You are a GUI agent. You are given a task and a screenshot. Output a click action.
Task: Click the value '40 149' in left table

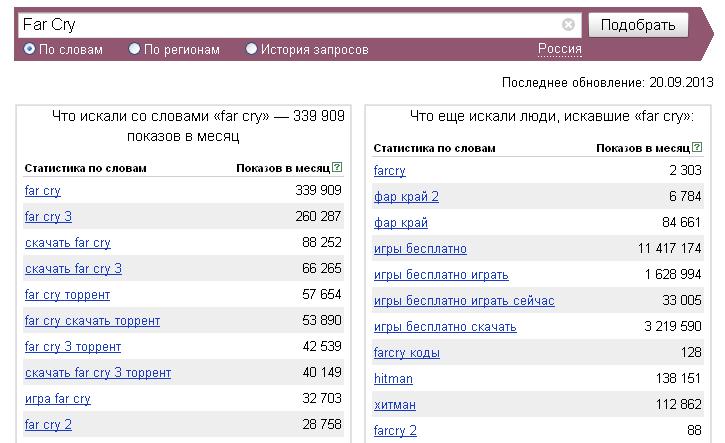[321, 372]
